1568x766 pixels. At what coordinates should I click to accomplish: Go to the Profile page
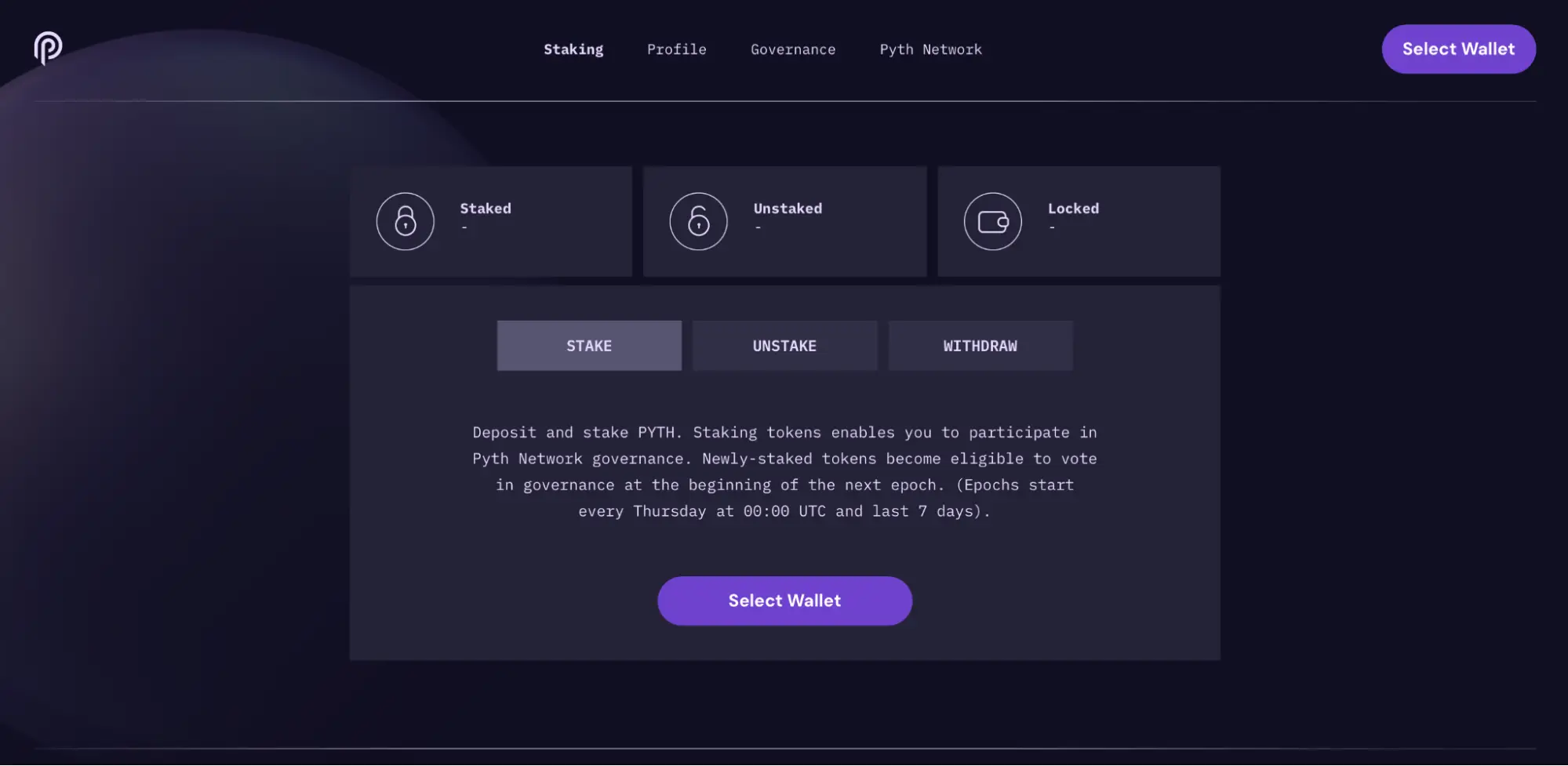(676, 49)
